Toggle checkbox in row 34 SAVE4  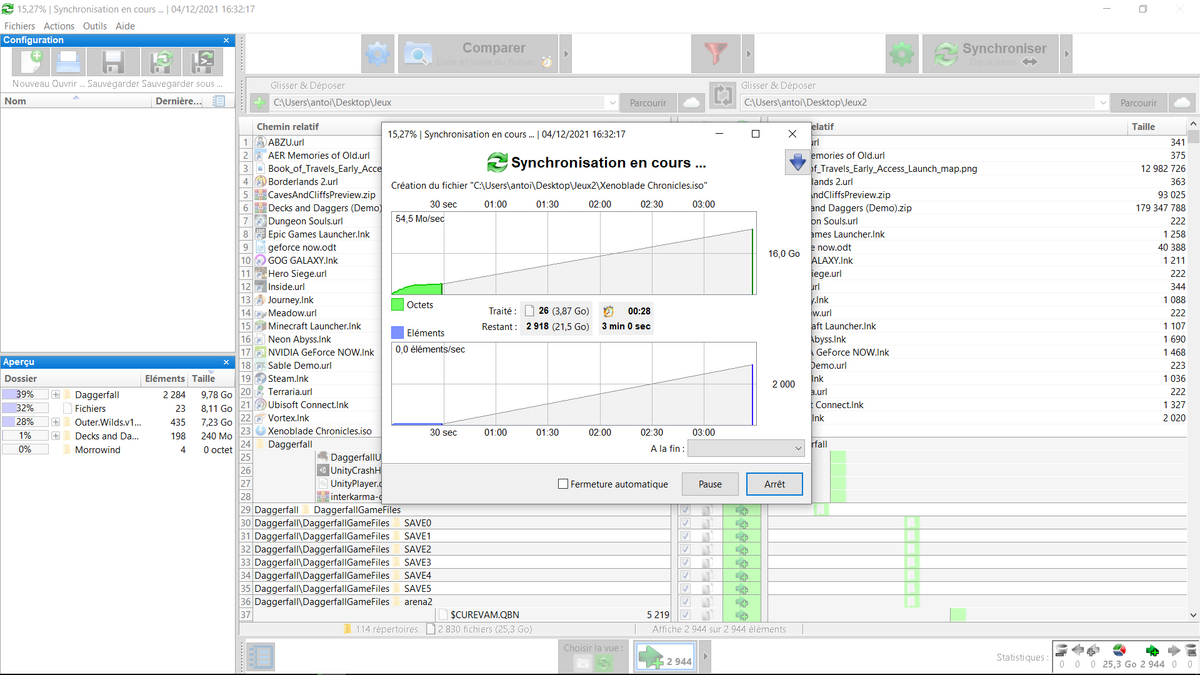[685, 575]
